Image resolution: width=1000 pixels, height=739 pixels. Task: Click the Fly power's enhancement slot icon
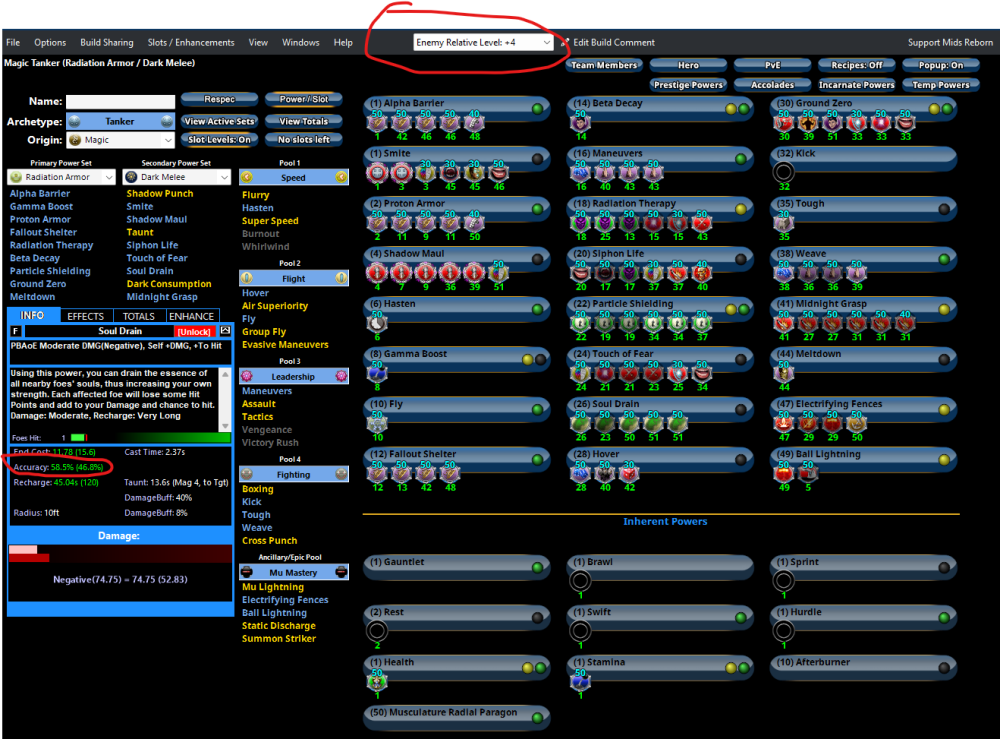[x=377, y=422]
